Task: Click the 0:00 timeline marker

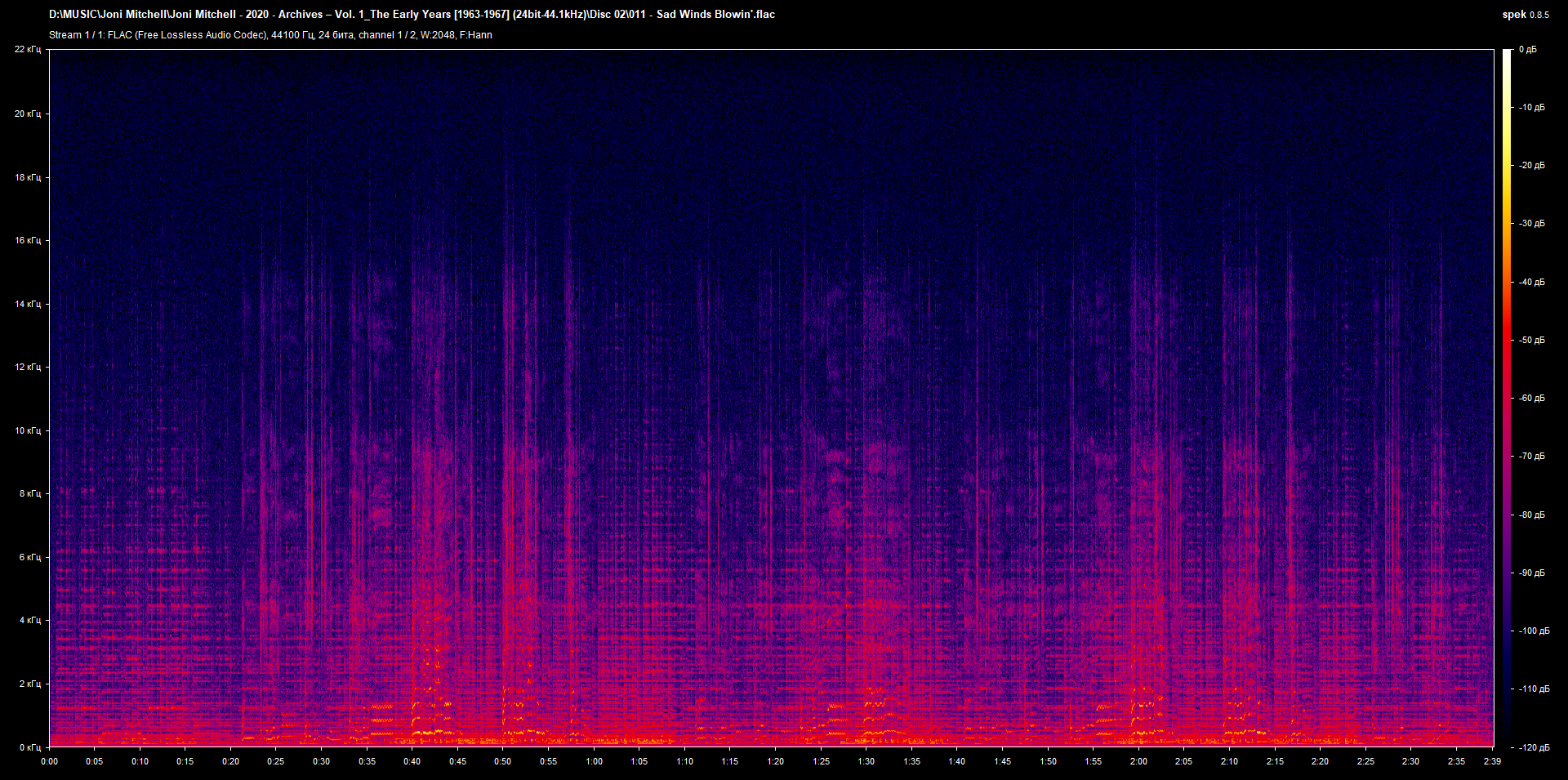Action: [50, 760]
